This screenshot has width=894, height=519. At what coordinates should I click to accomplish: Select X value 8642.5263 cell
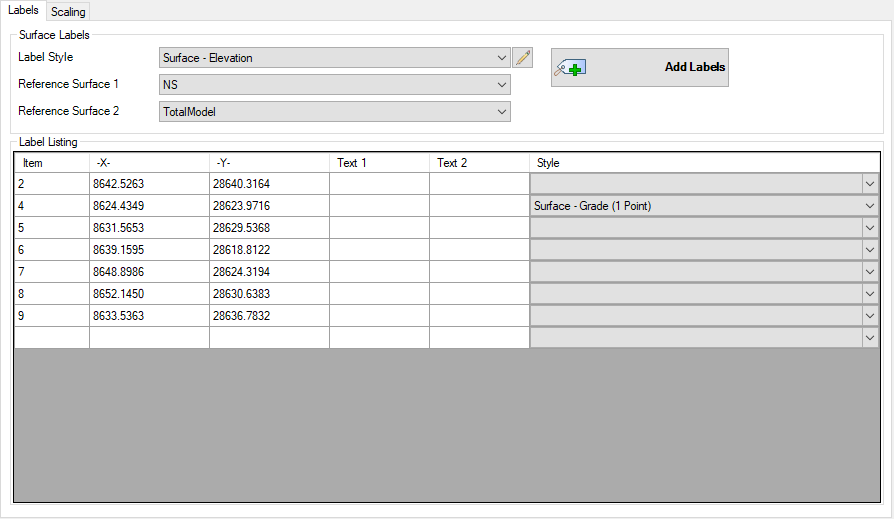pos(149,184)
